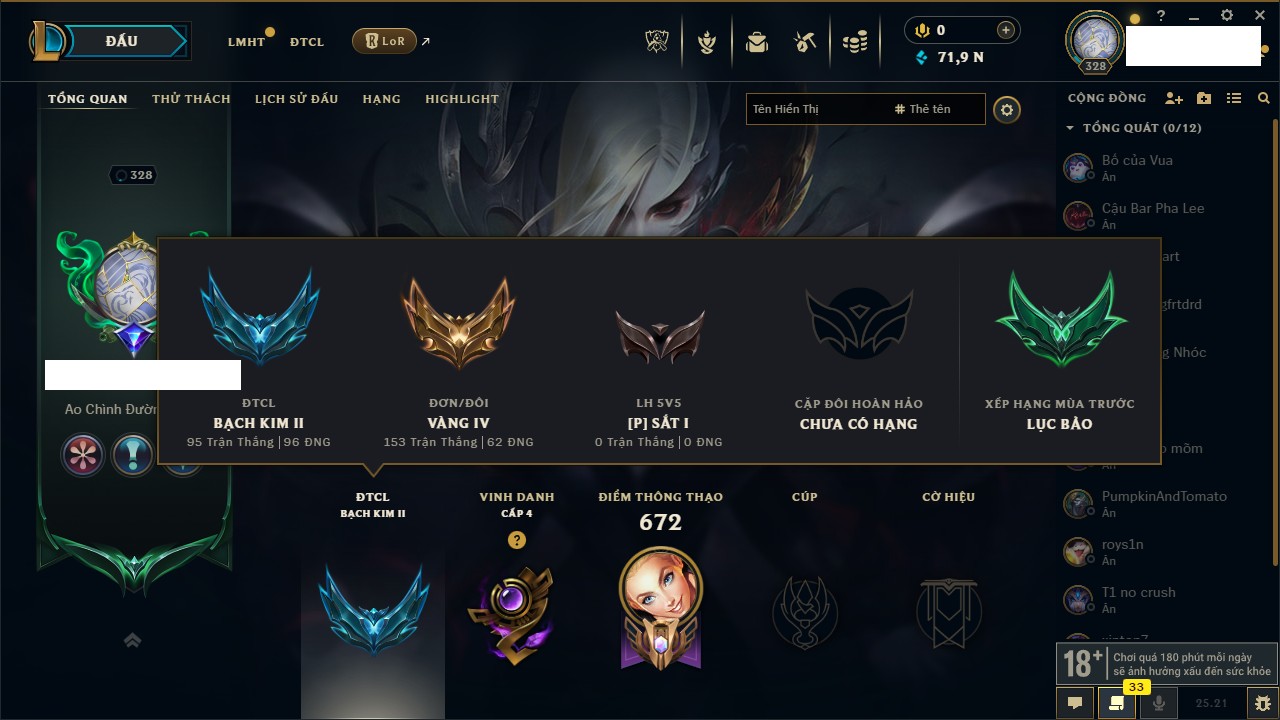Open the Clash trophy icon in top bar
Viewport: 1280px width, 720px height.
[657, 42]
